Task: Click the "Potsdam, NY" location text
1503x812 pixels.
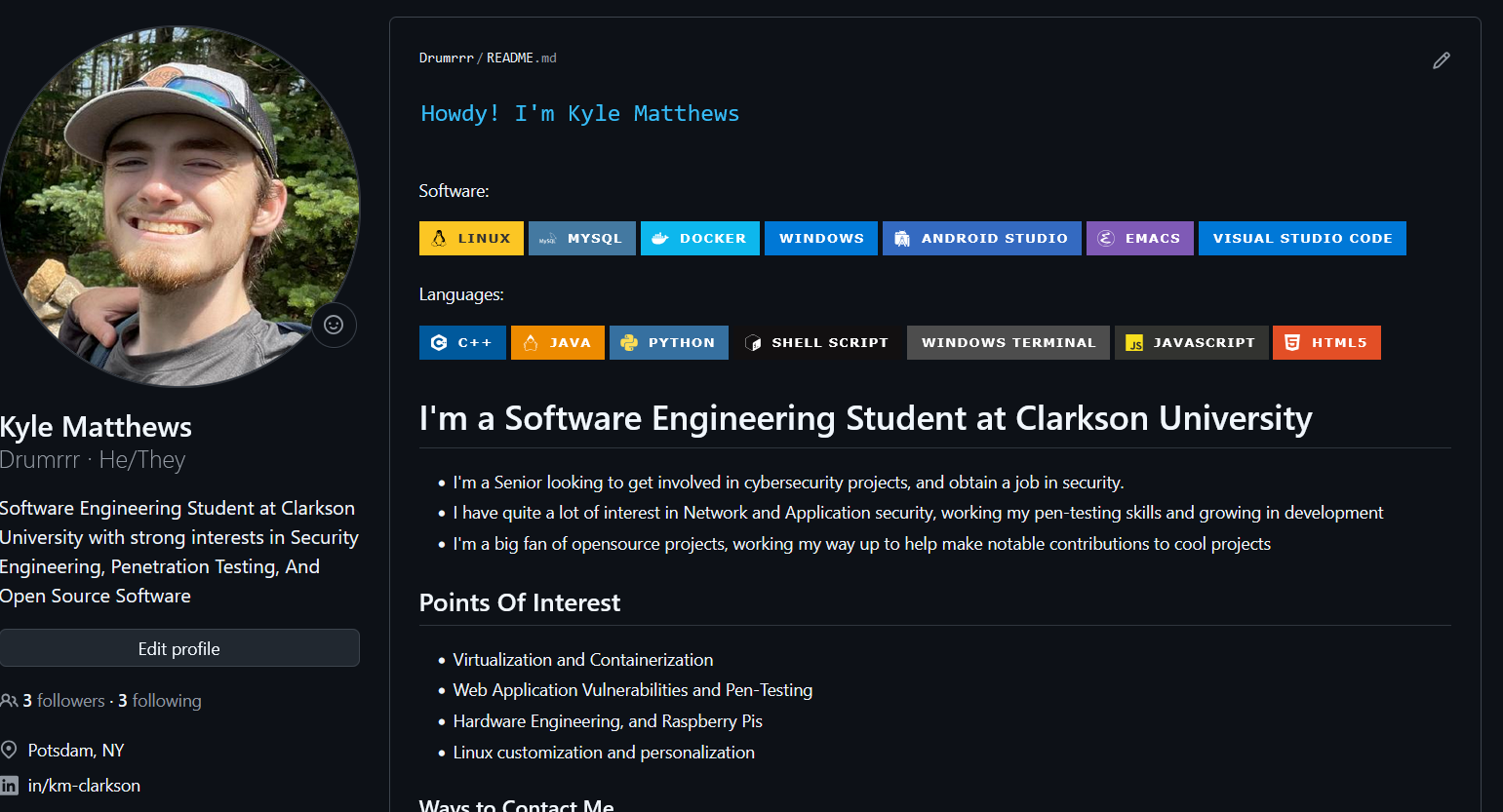Action: [76, 751]
